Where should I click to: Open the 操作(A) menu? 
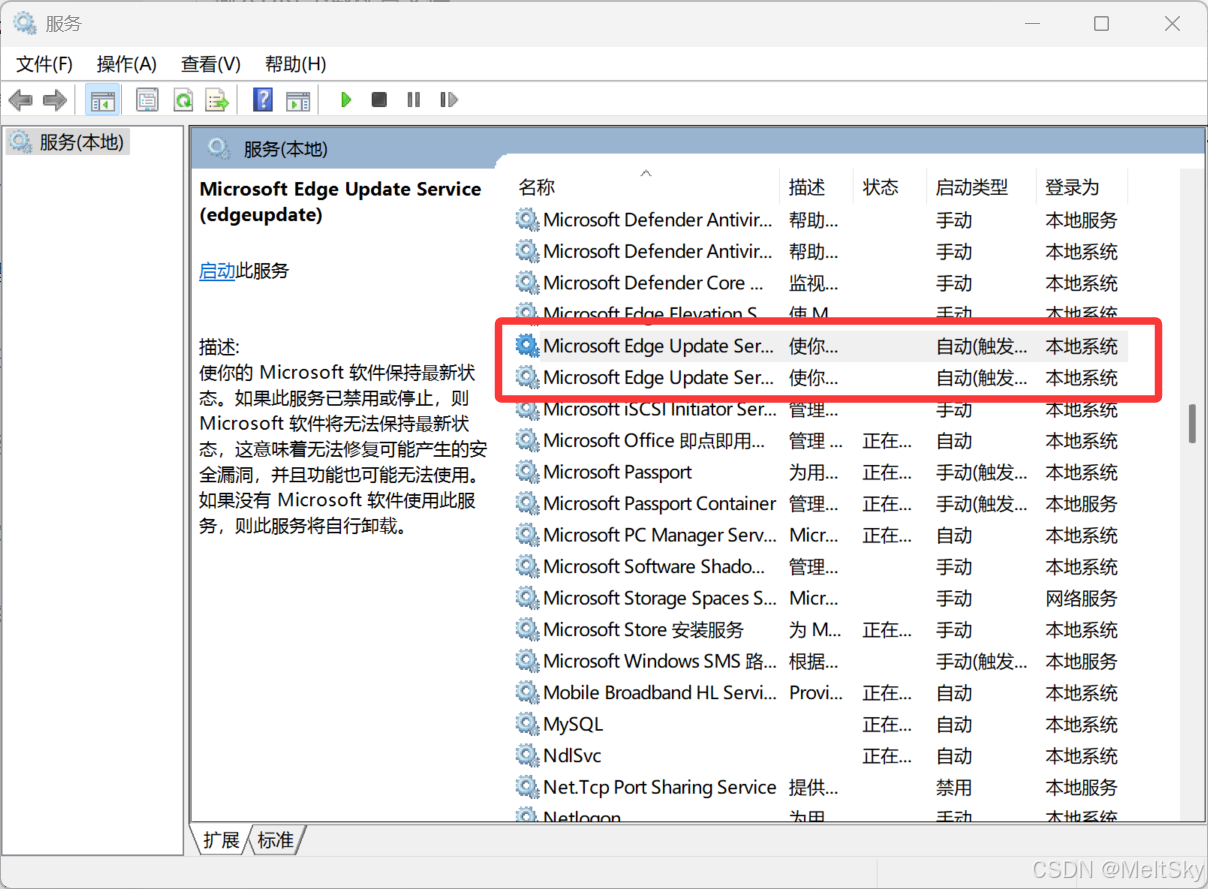pyautogui.click(x=127, y=64)
